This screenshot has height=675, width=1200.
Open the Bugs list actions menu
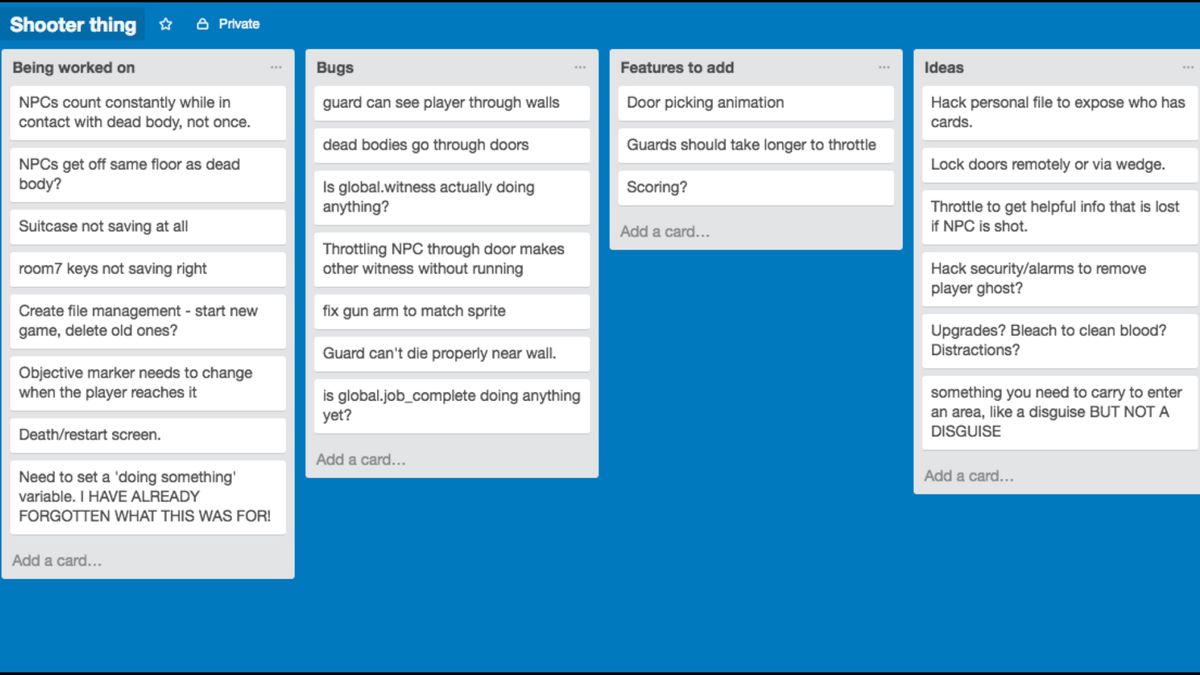[x=580, y=68]
